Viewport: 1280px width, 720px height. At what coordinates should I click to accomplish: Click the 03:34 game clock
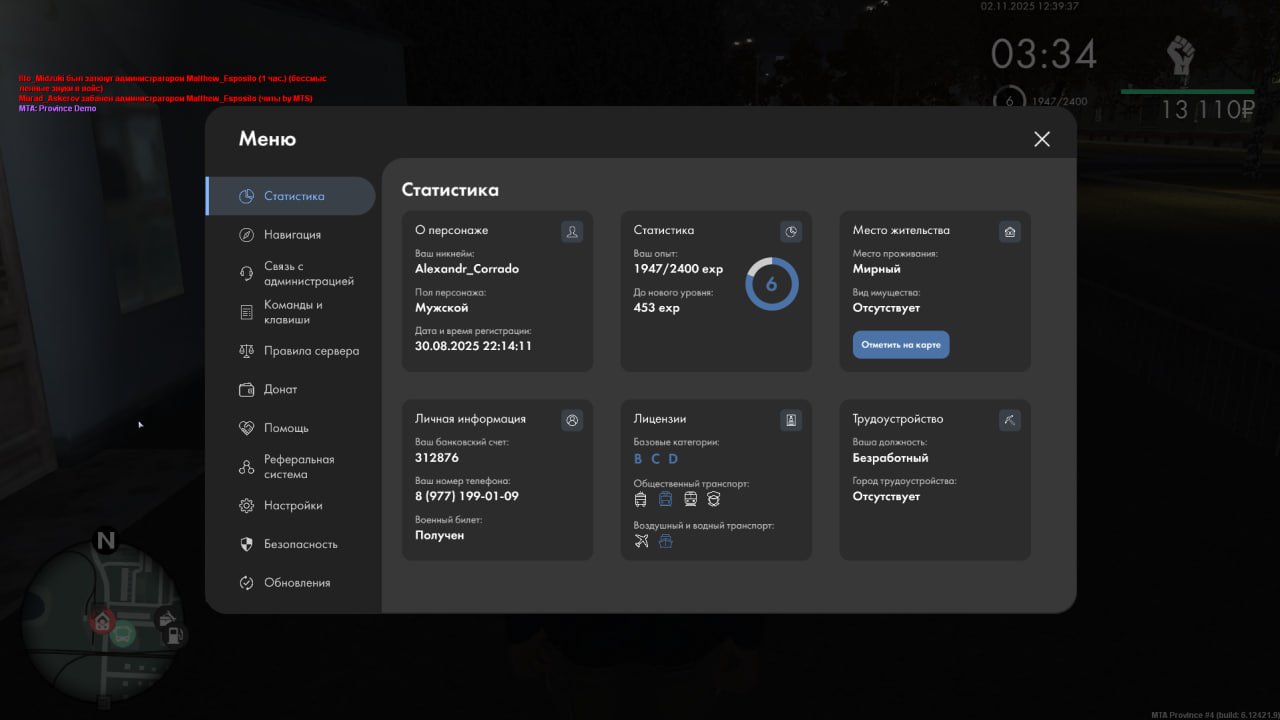1044,54
